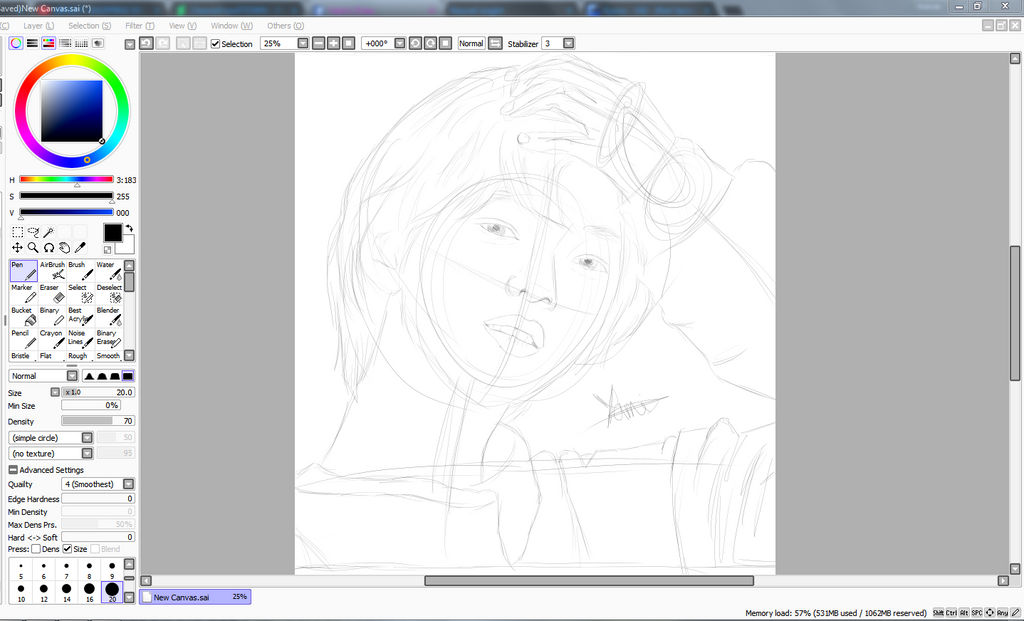This screenshot has height=621, width=1024.
Task: Open the Stabilizer level dropdown
Action: coord(568,44)
